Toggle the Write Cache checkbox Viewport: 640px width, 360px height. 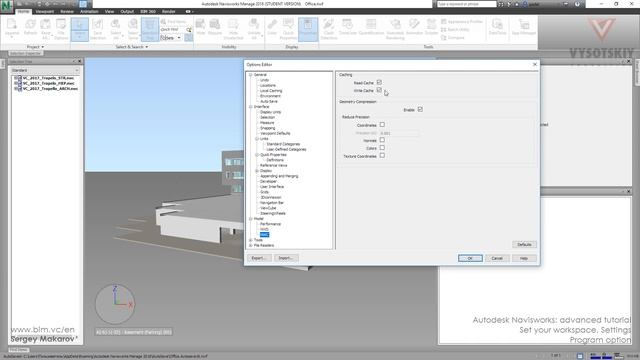coord(379,90)
